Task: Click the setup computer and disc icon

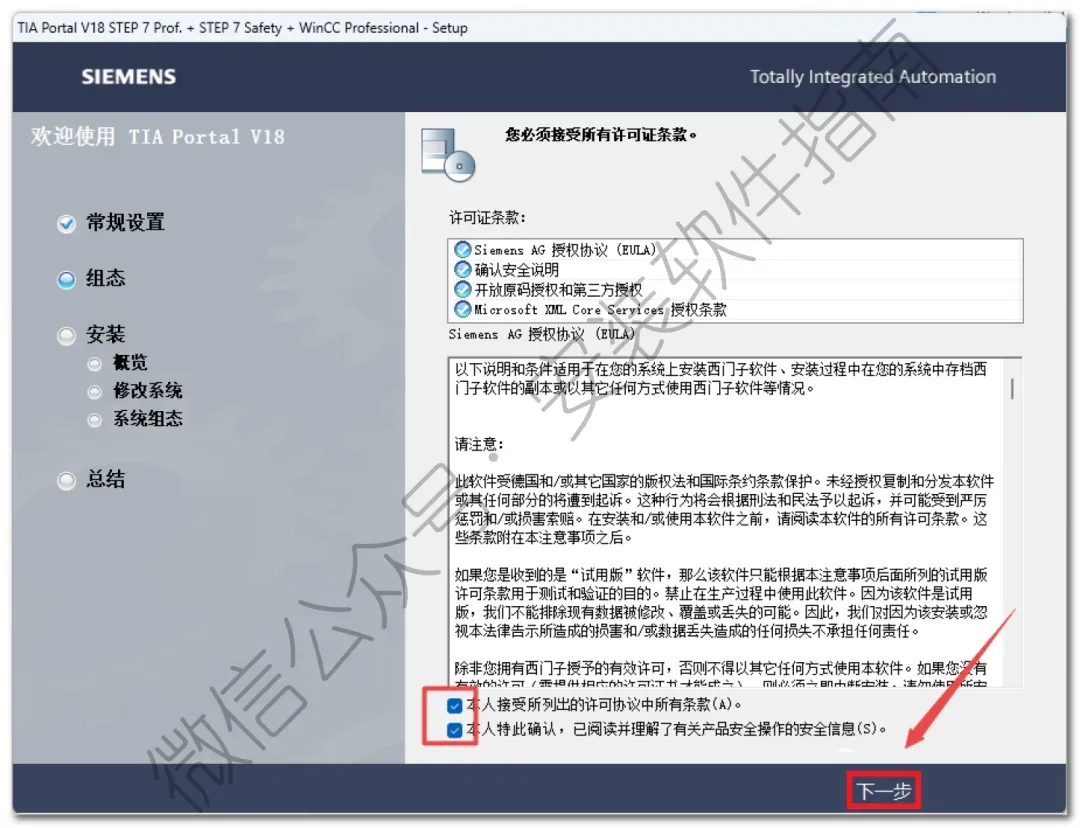Action: point(448,155)
